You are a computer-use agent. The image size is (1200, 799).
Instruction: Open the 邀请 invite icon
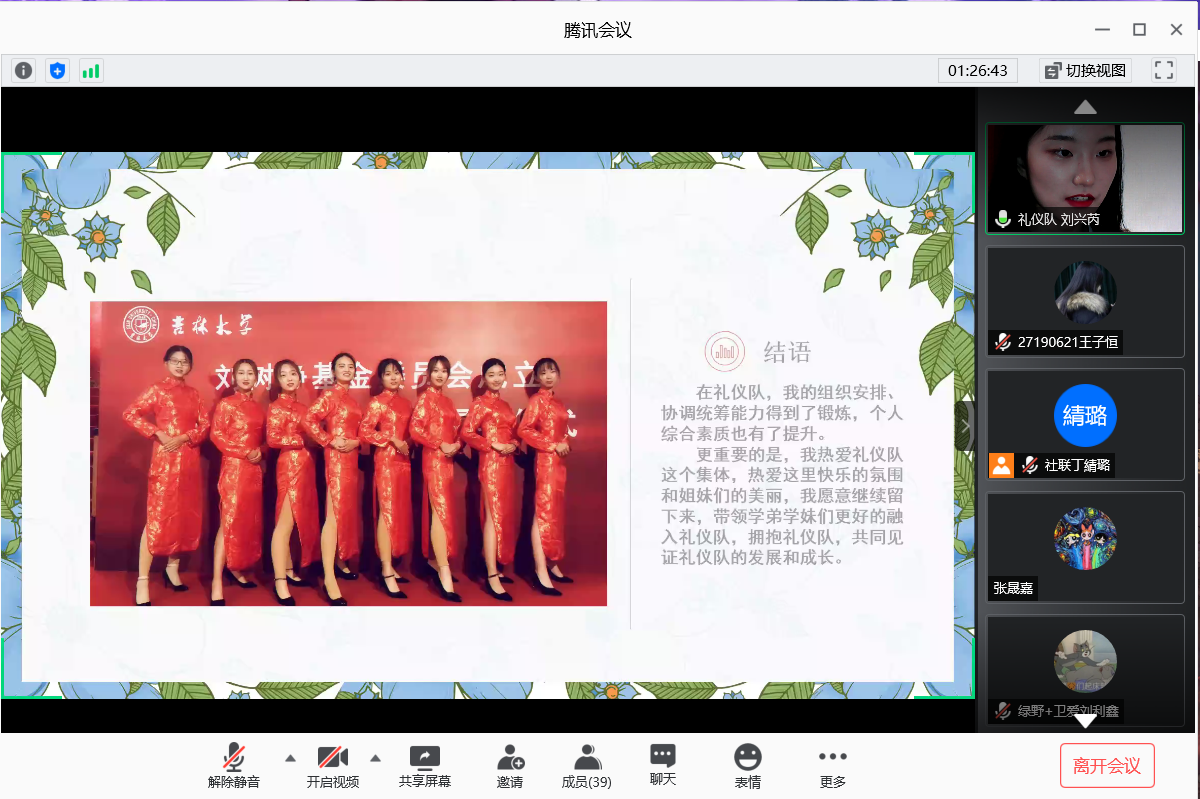pos(510,766)
